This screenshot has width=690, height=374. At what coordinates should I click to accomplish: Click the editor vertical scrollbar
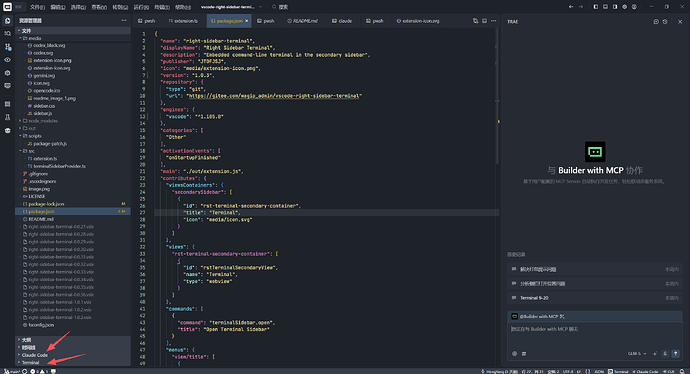pyautogui.click(x=498, y=95)
